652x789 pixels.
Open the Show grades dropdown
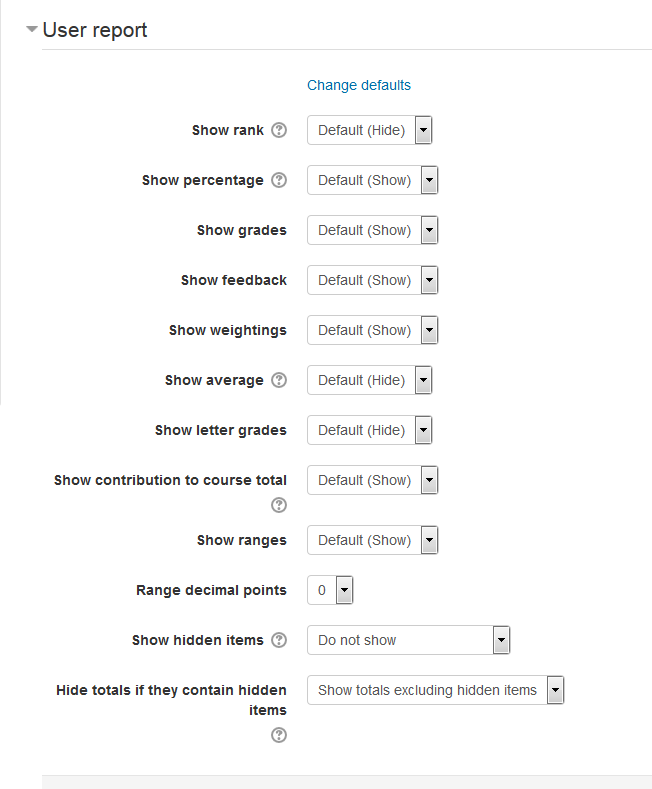373,230
